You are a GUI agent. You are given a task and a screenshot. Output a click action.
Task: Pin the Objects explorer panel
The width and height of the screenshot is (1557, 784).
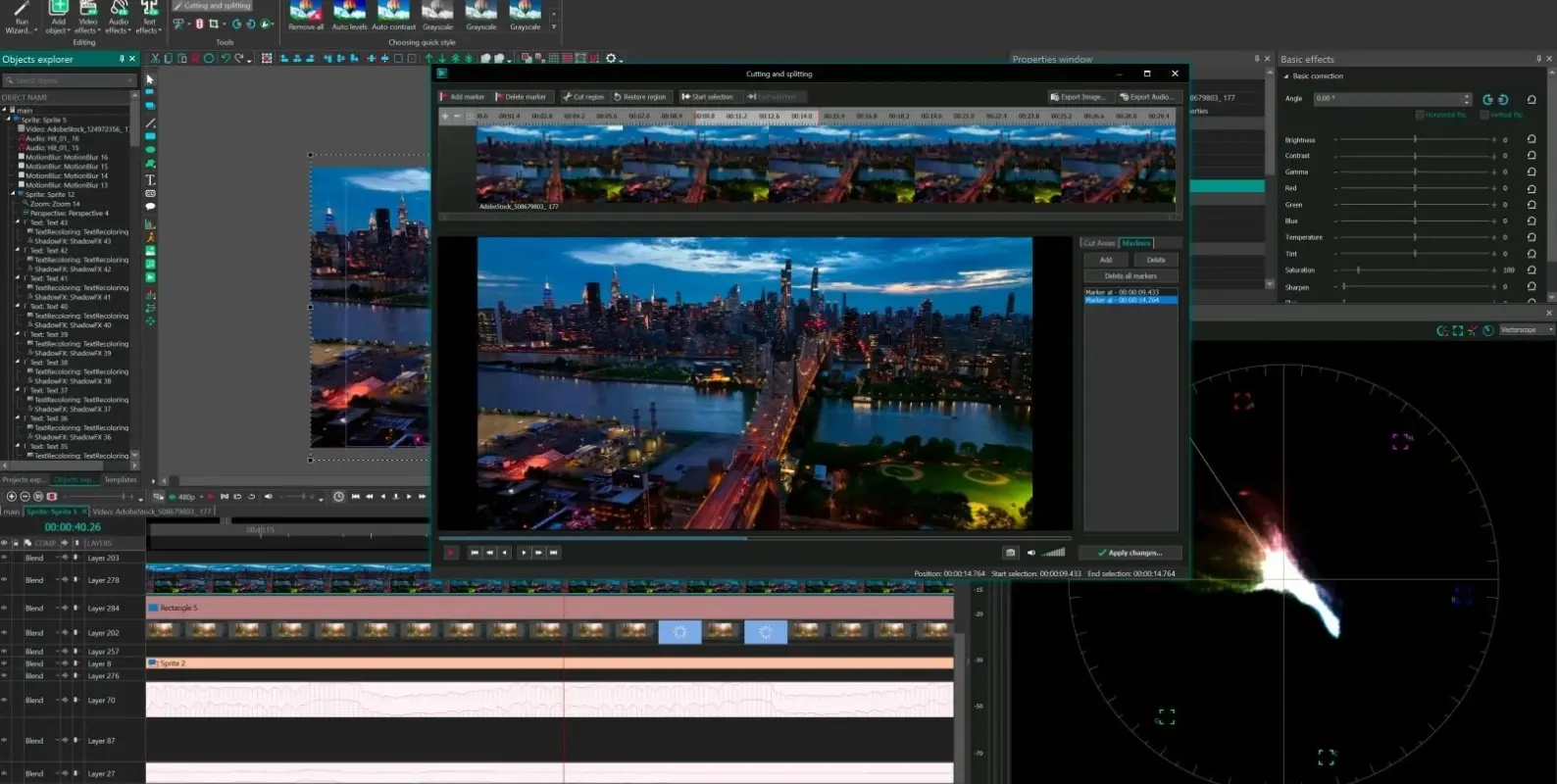coord(122,59)
